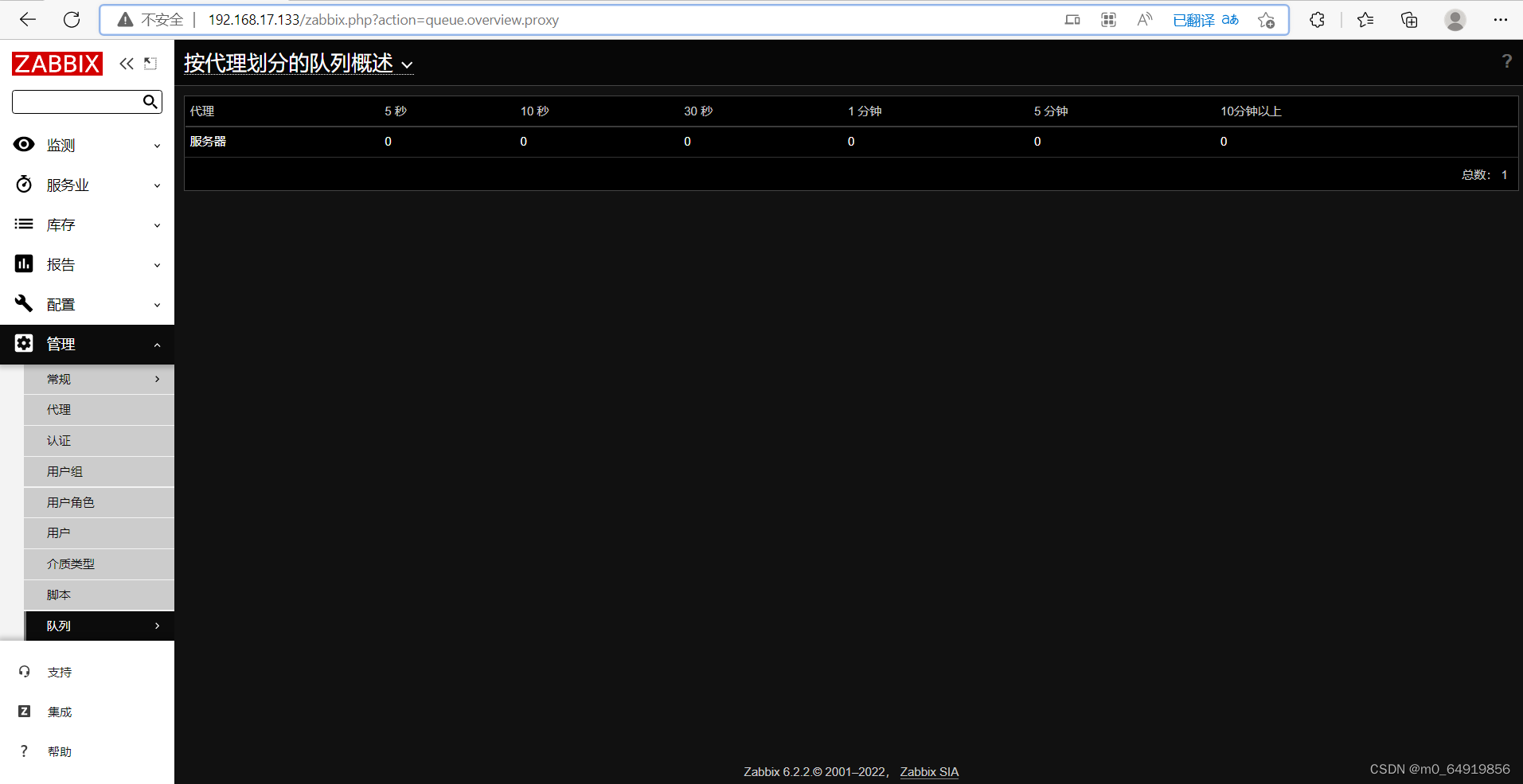Open the 常规 submenu arrow

click(157, 379)
